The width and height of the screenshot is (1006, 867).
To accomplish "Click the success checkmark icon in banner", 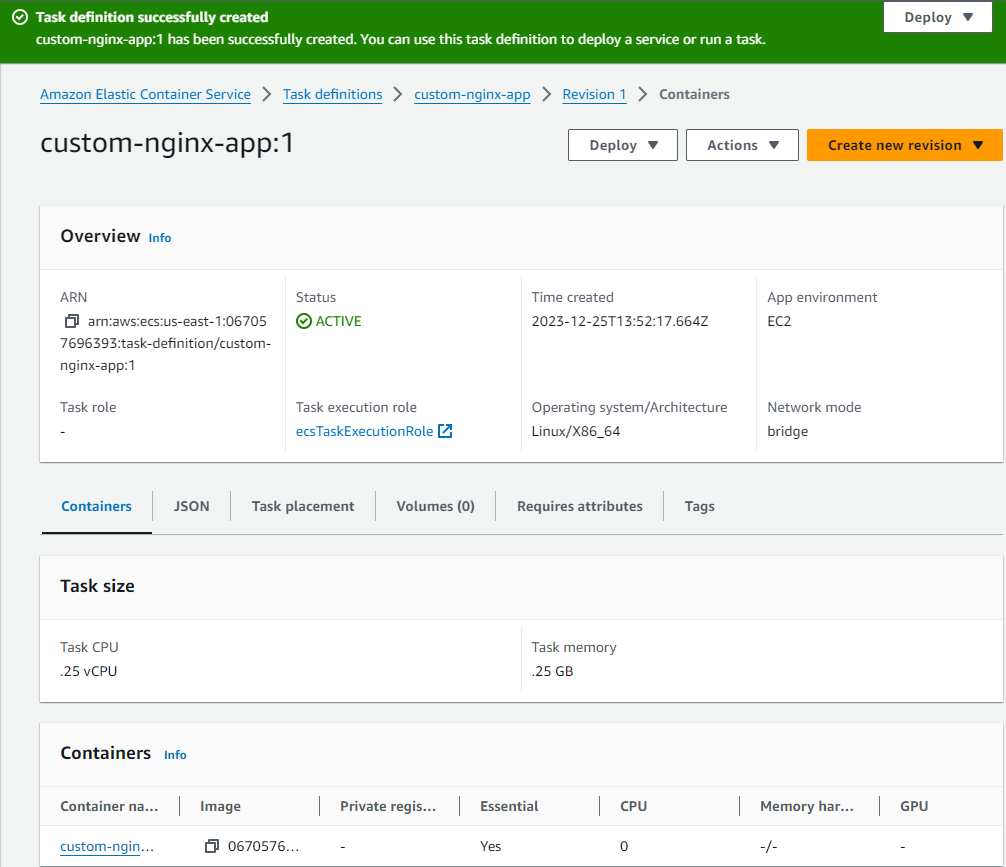I will 20,17.
